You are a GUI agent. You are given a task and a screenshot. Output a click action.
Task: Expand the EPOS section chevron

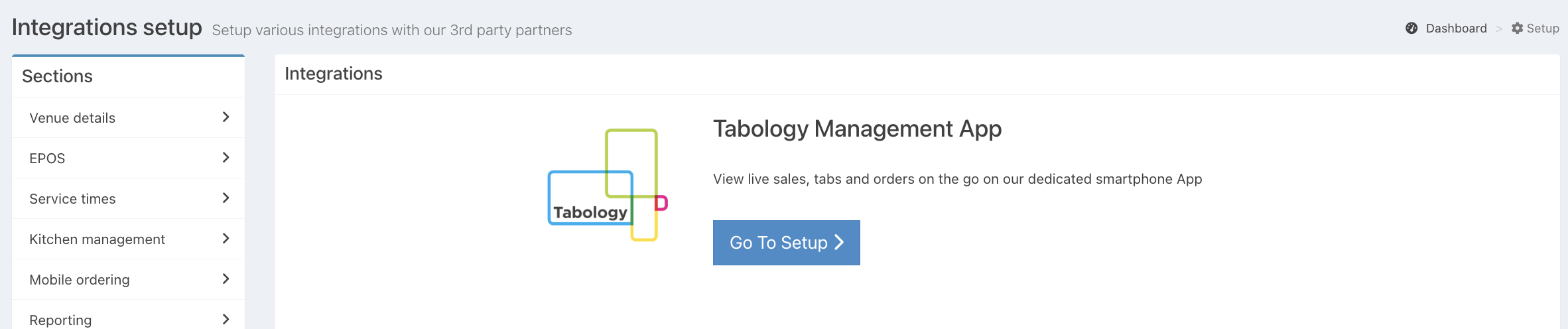(x=226, y=158)
